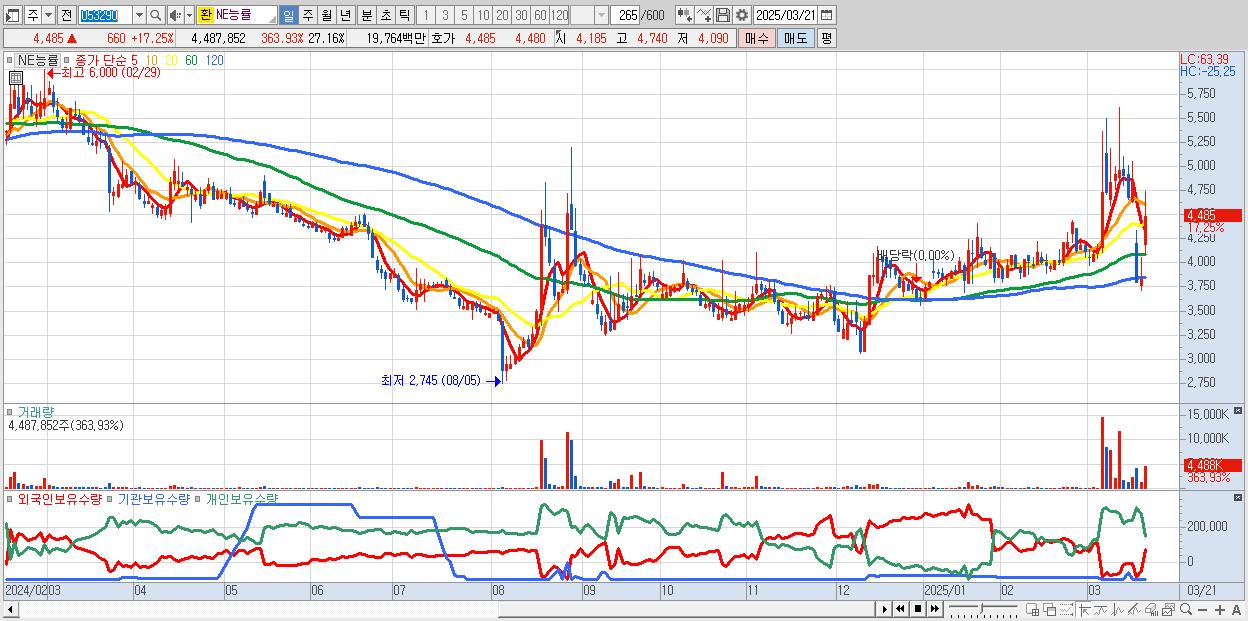Click the 거래량 volume panel label
The image size is (1248, 621).
(35, 411)
